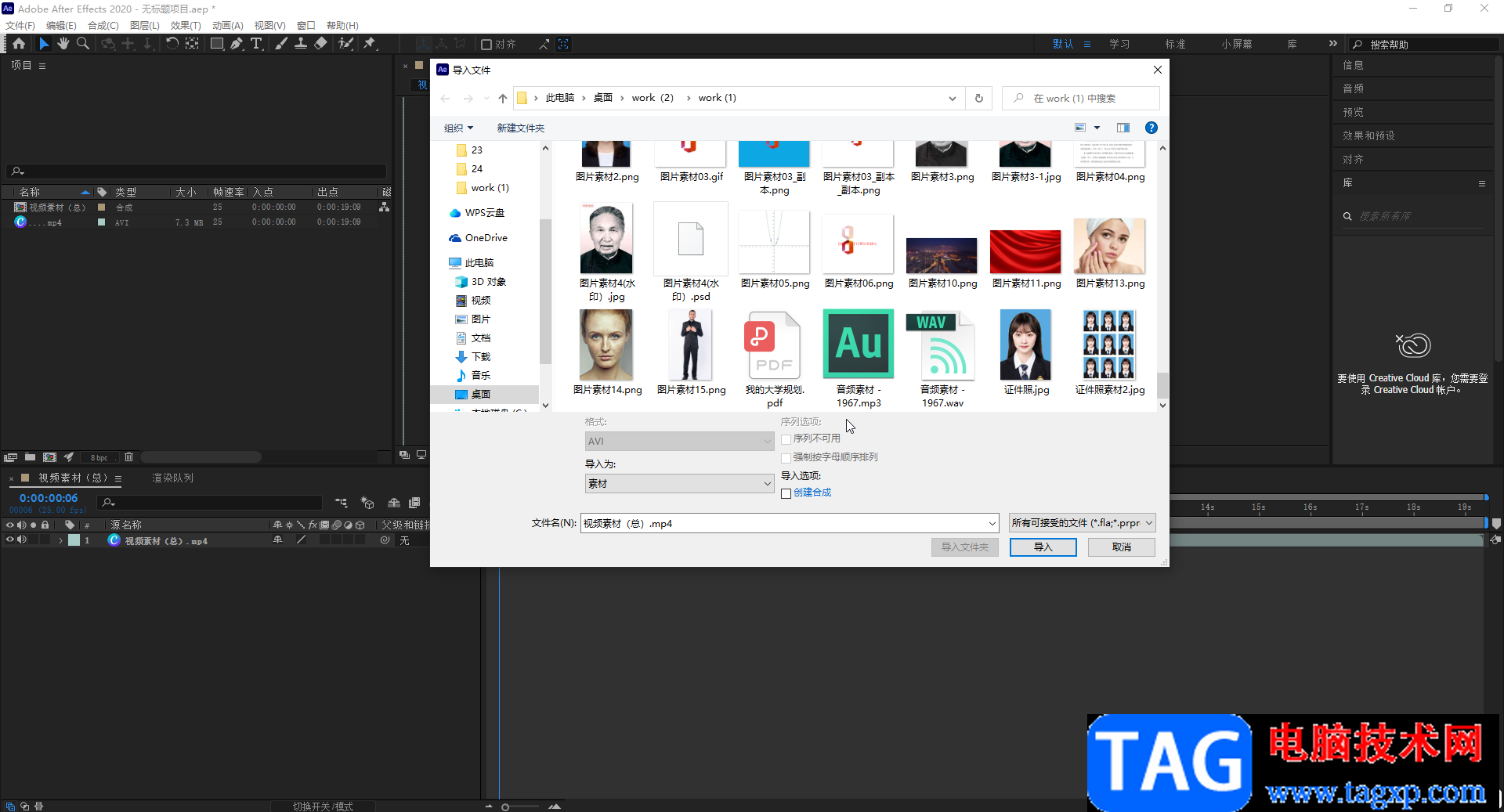Go up one folder in import dialog
Image resolution: width=1504 pixels, height=812 pixels.
[503, 99]
